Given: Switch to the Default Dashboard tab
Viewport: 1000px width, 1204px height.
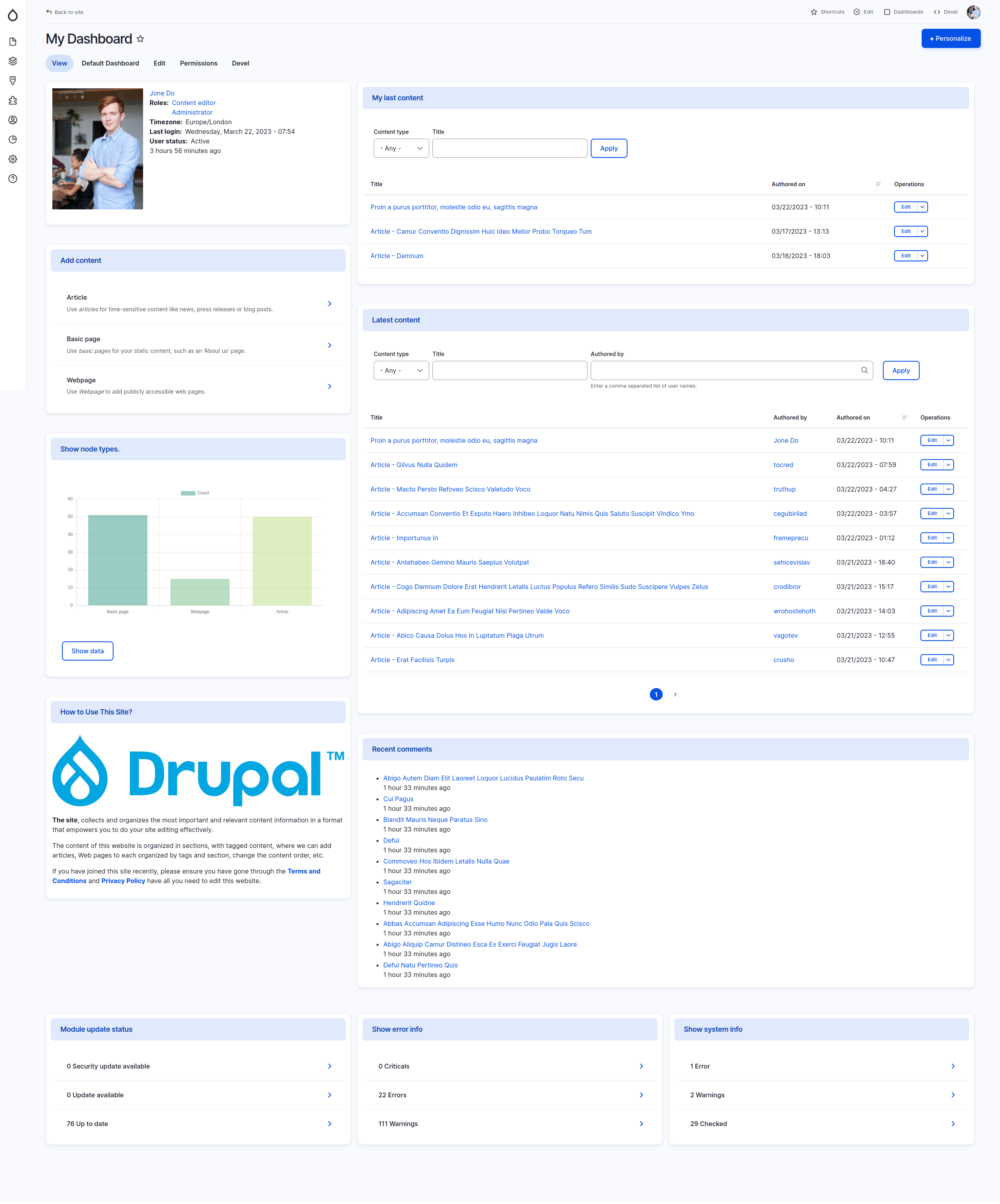Looking at the screenshot, I should coord(110,63).
